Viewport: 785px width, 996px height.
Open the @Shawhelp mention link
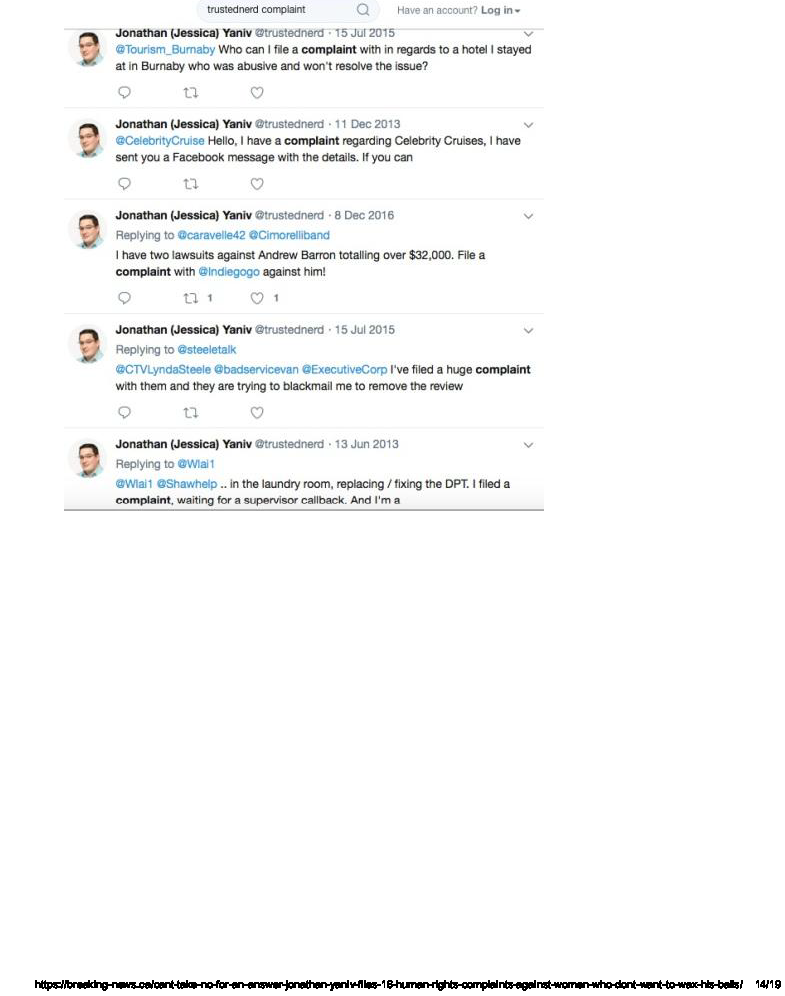[x=187, y=484]
